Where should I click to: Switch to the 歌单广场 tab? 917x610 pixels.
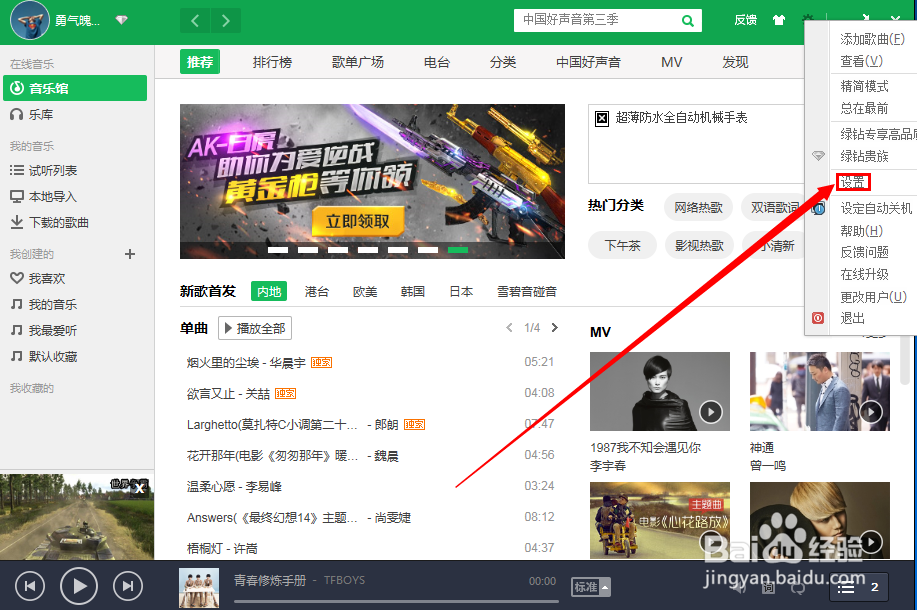point(357,62)
